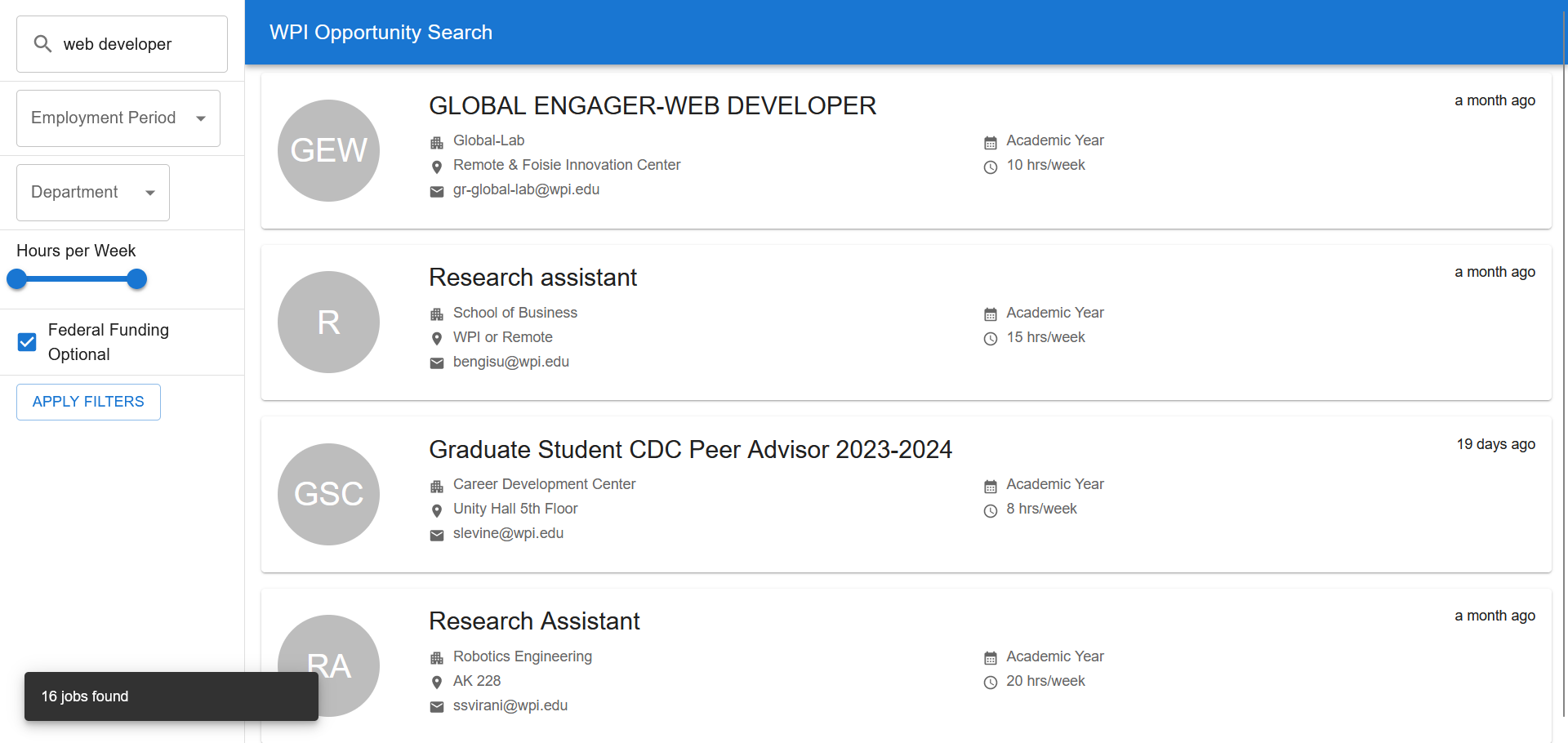Enable the Federal Funding Optional checkbox
1568x743 pixels.
pos(27,342)
